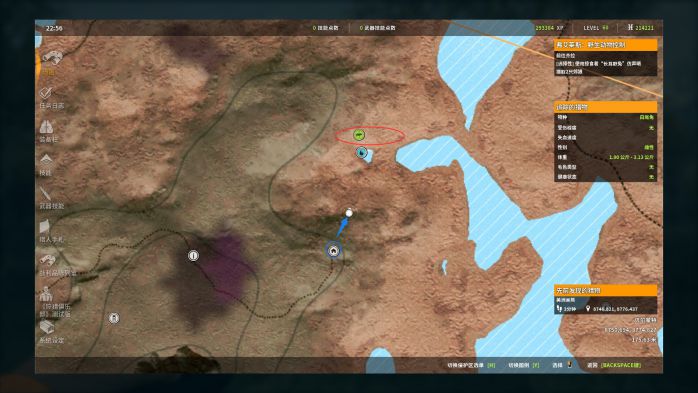Toggle the reserve menu [H] option

[x=471, y=365]
